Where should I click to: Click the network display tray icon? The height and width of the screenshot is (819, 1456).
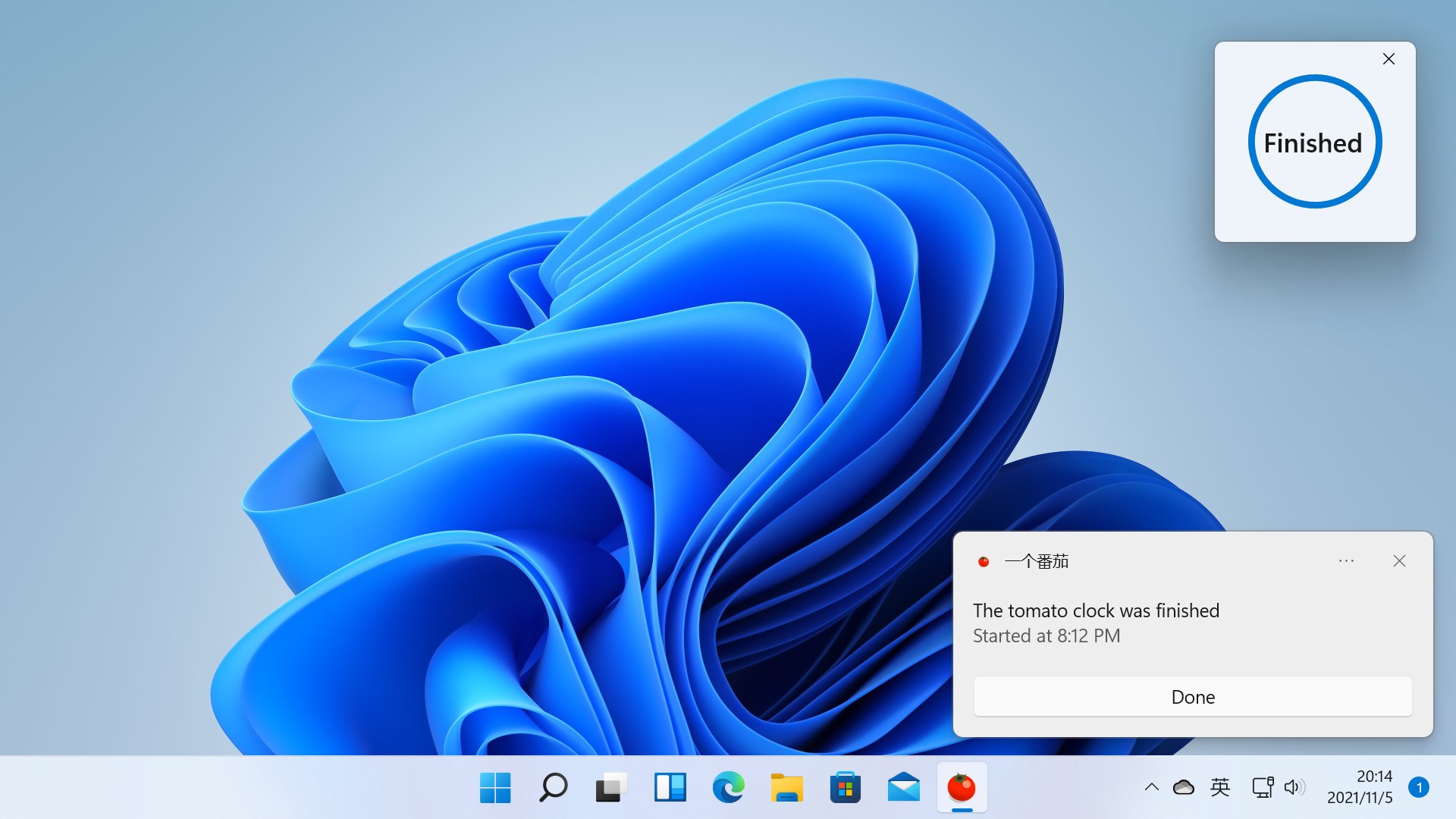[x=1263, y=788]
